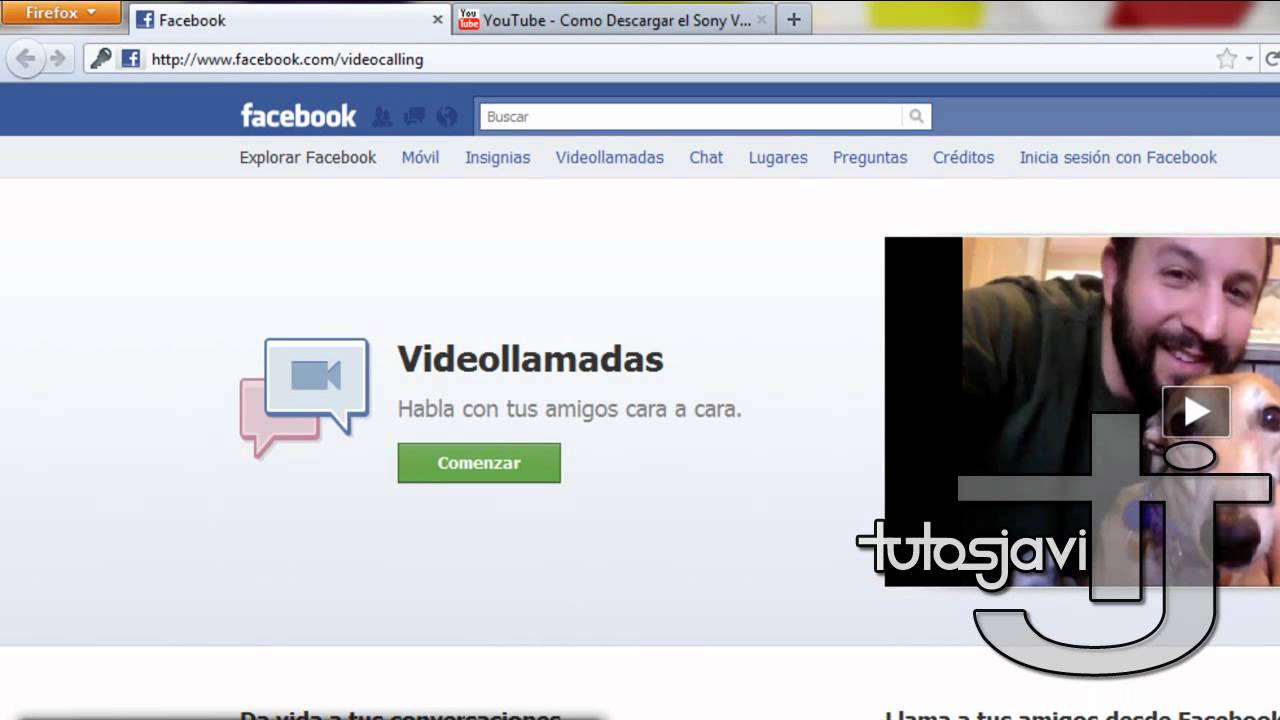Click the video call speech bubble icon
This screenshot has width=1280, height=720.
coord(305,397)
